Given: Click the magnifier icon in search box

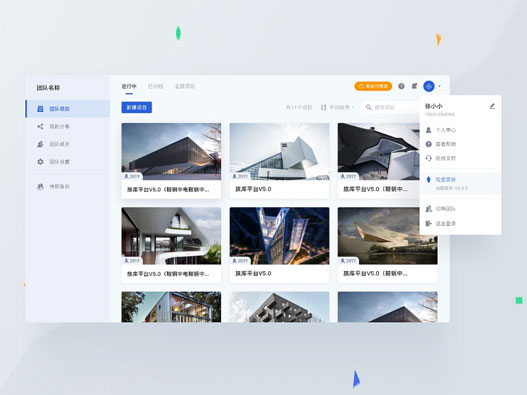Looking at the screenshot, I should [368, 107].
